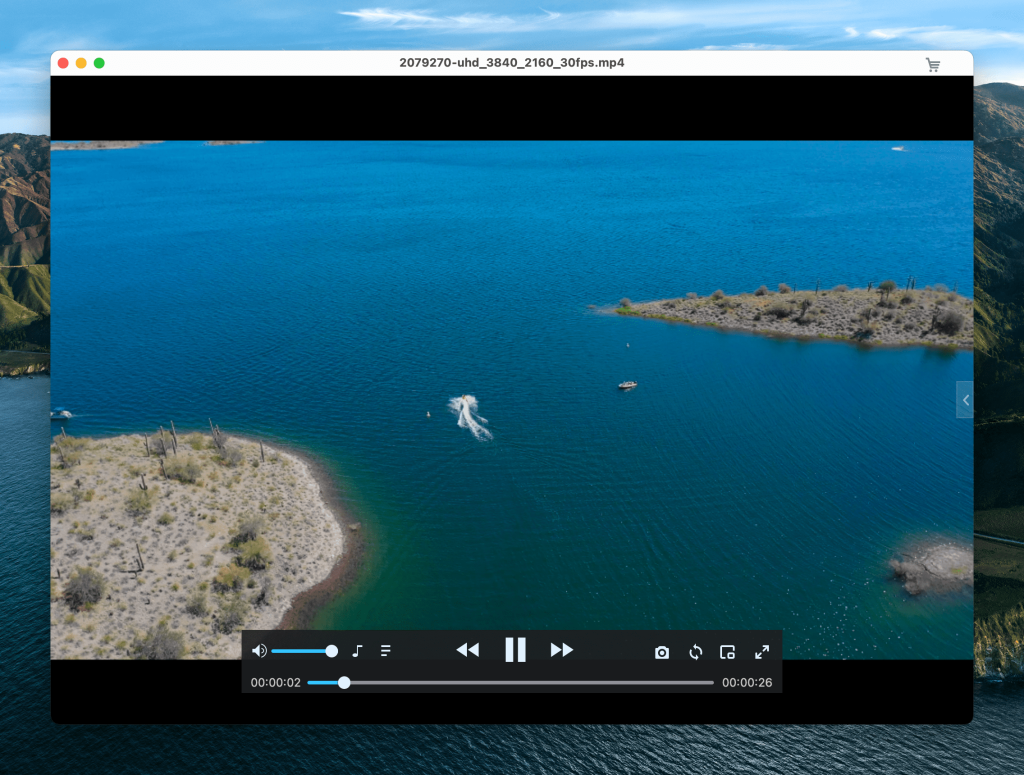Open the playlist list icon
This screenshot has width=1024, height=775.
386,651
